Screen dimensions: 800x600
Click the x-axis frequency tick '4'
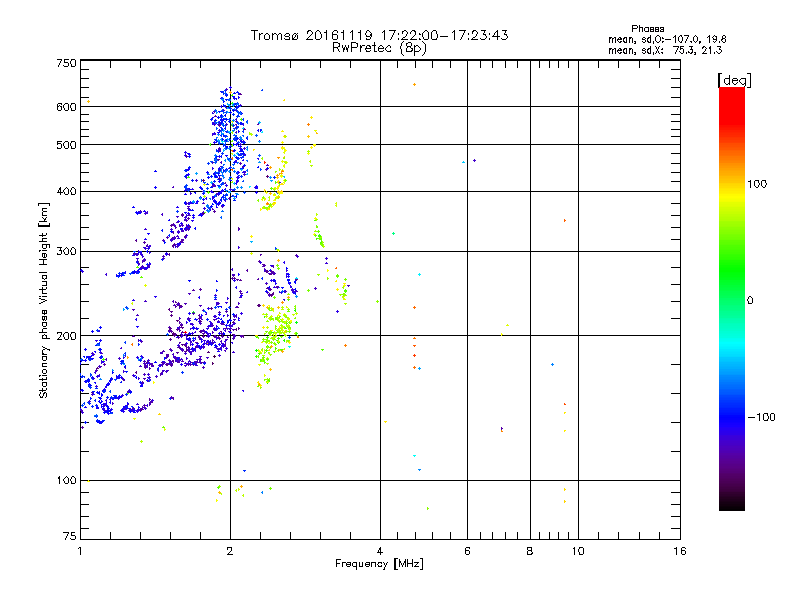pos(380,551)
